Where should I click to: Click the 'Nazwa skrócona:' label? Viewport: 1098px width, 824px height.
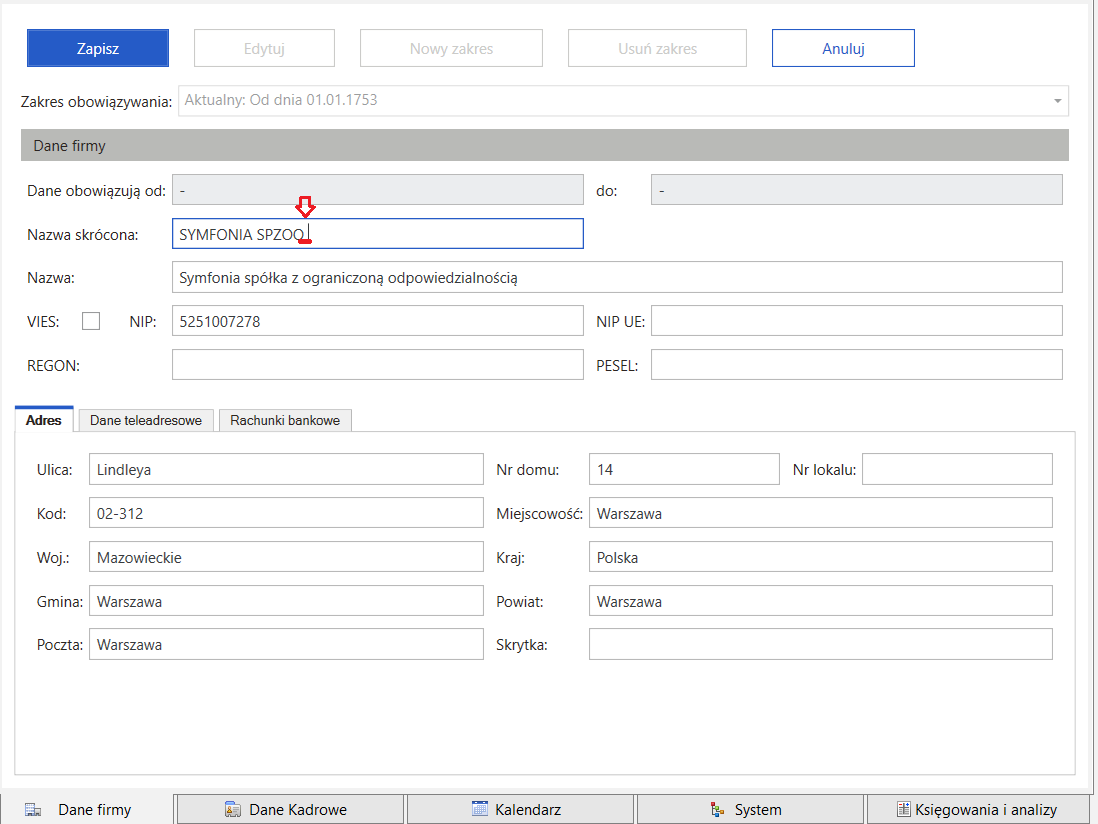(83, 235)
